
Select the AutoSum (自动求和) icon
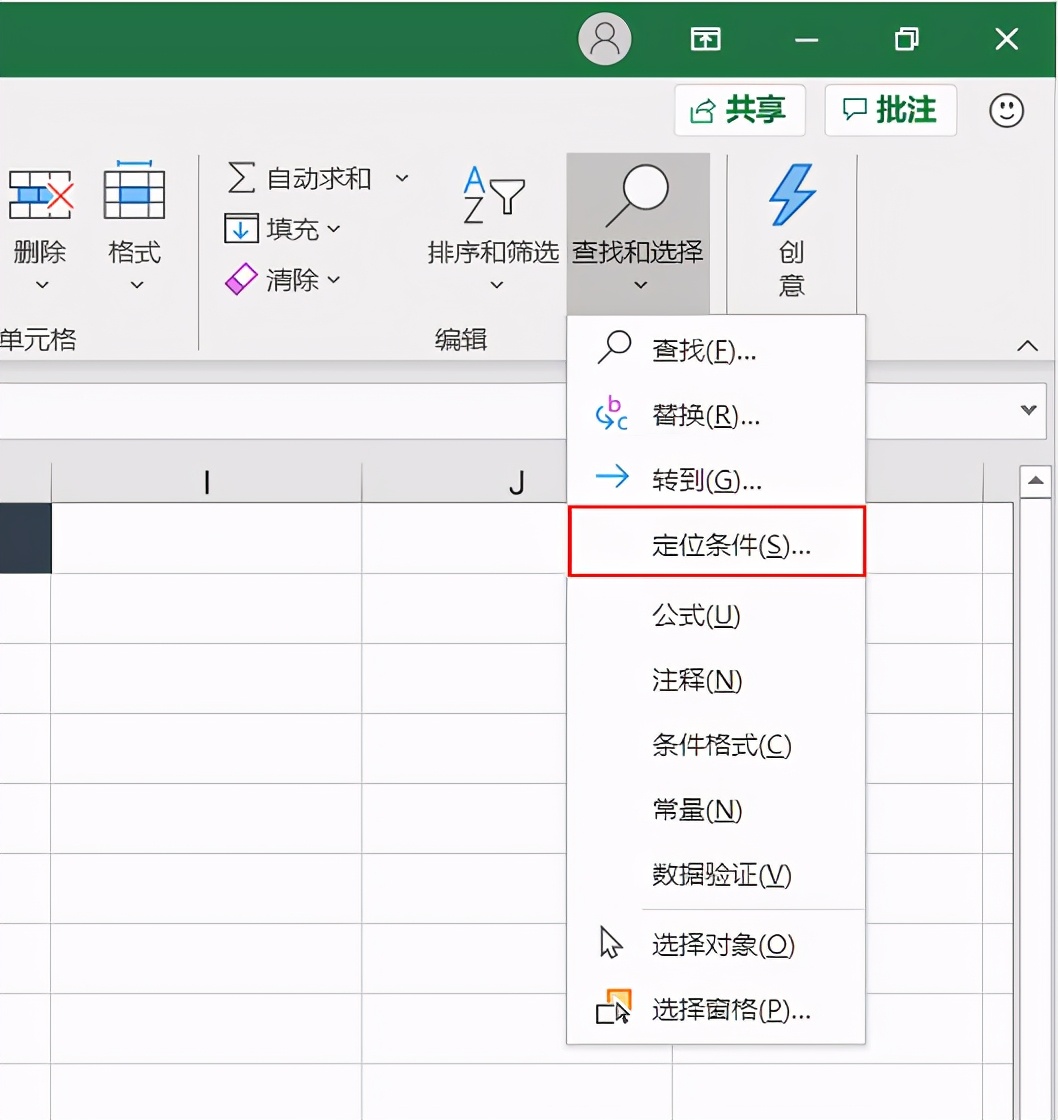(x=243, y=177)
